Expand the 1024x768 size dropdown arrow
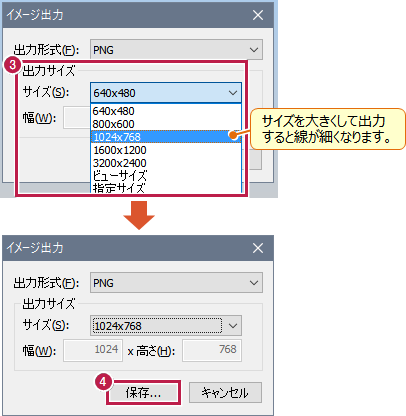The width and height of the screenshot is (406, 416). coord(233,326)
